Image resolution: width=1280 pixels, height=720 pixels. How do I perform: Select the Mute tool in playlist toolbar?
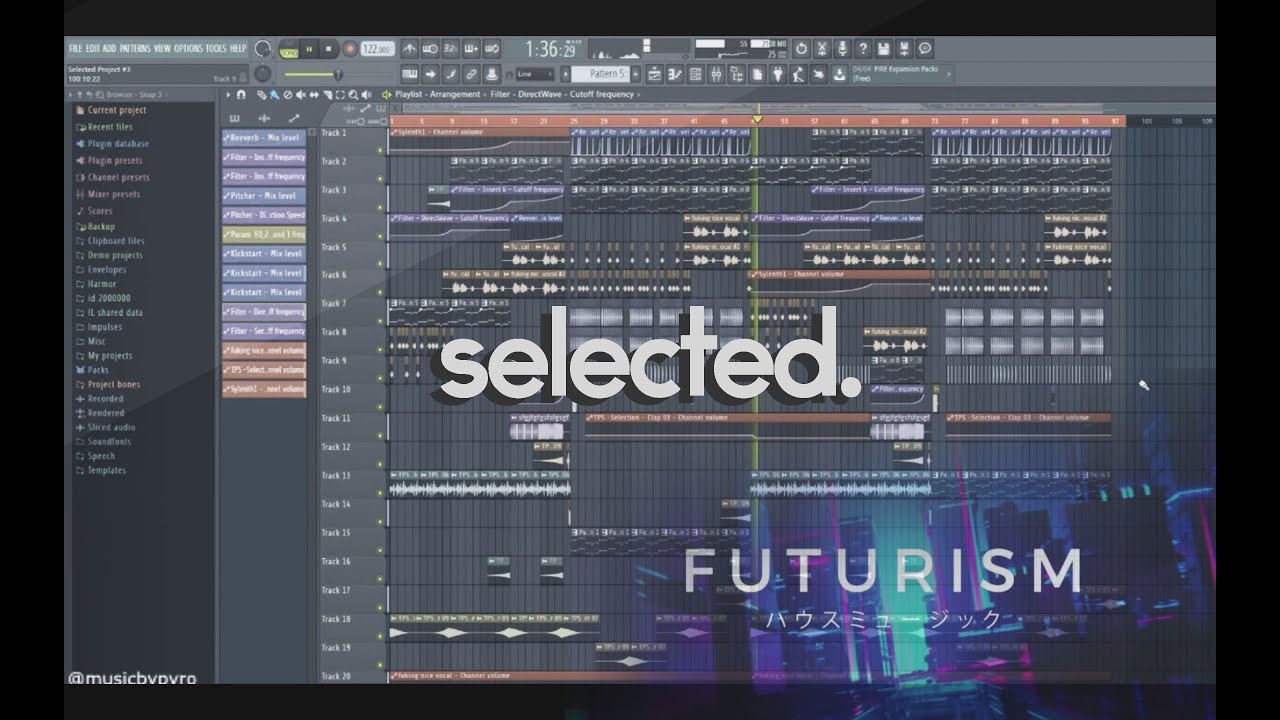point(301,94)
